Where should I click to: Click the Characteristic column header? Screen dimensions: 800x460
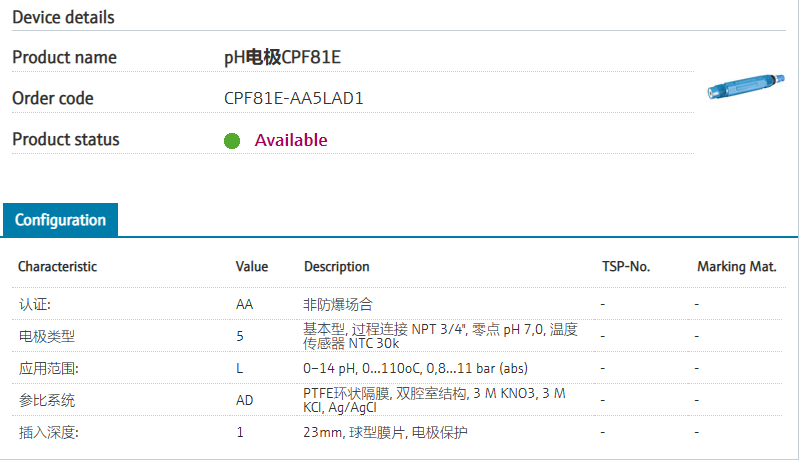58,267
